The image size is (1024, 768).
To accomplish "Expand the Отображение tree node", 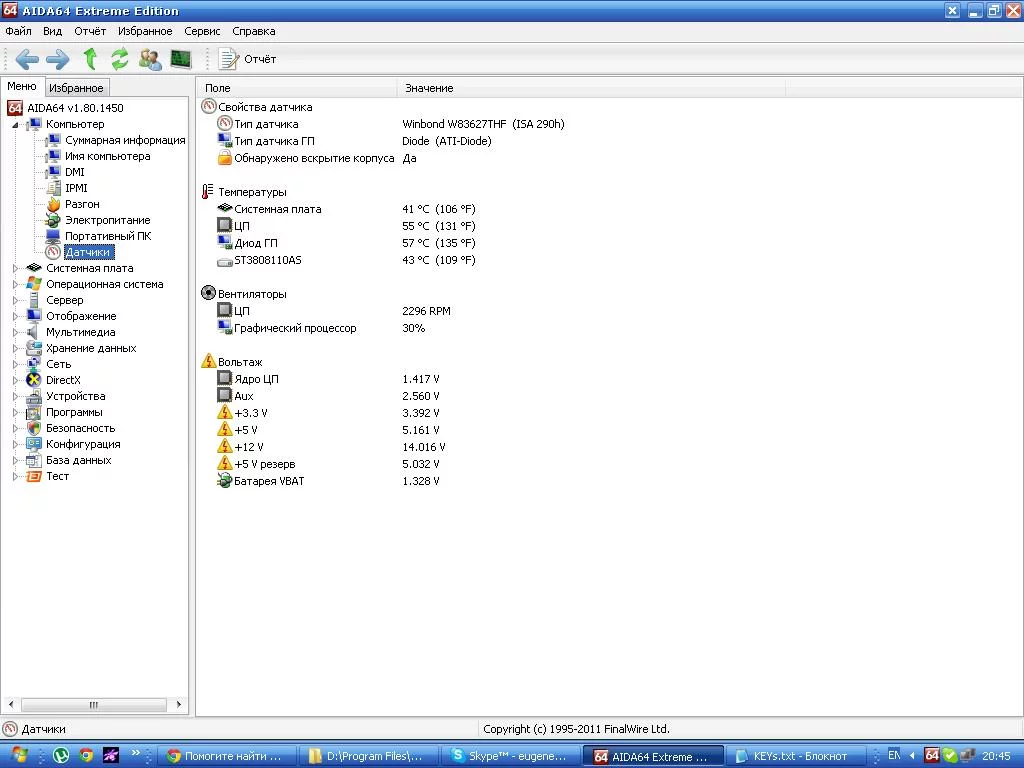I will tap(15, 316).
